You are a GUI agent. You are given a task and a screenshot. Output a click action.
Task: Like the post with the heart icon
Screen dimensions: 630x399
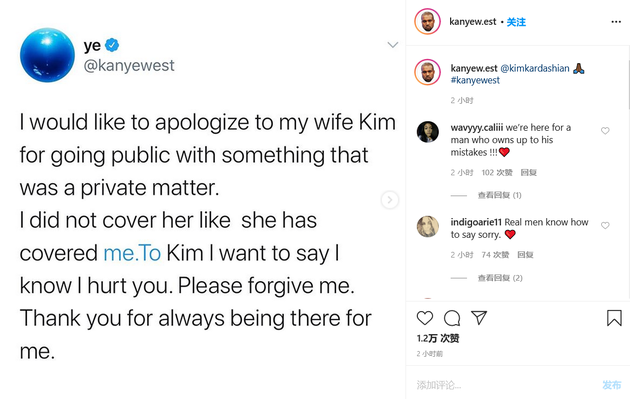pyautogui.click(x=425, y=318)
